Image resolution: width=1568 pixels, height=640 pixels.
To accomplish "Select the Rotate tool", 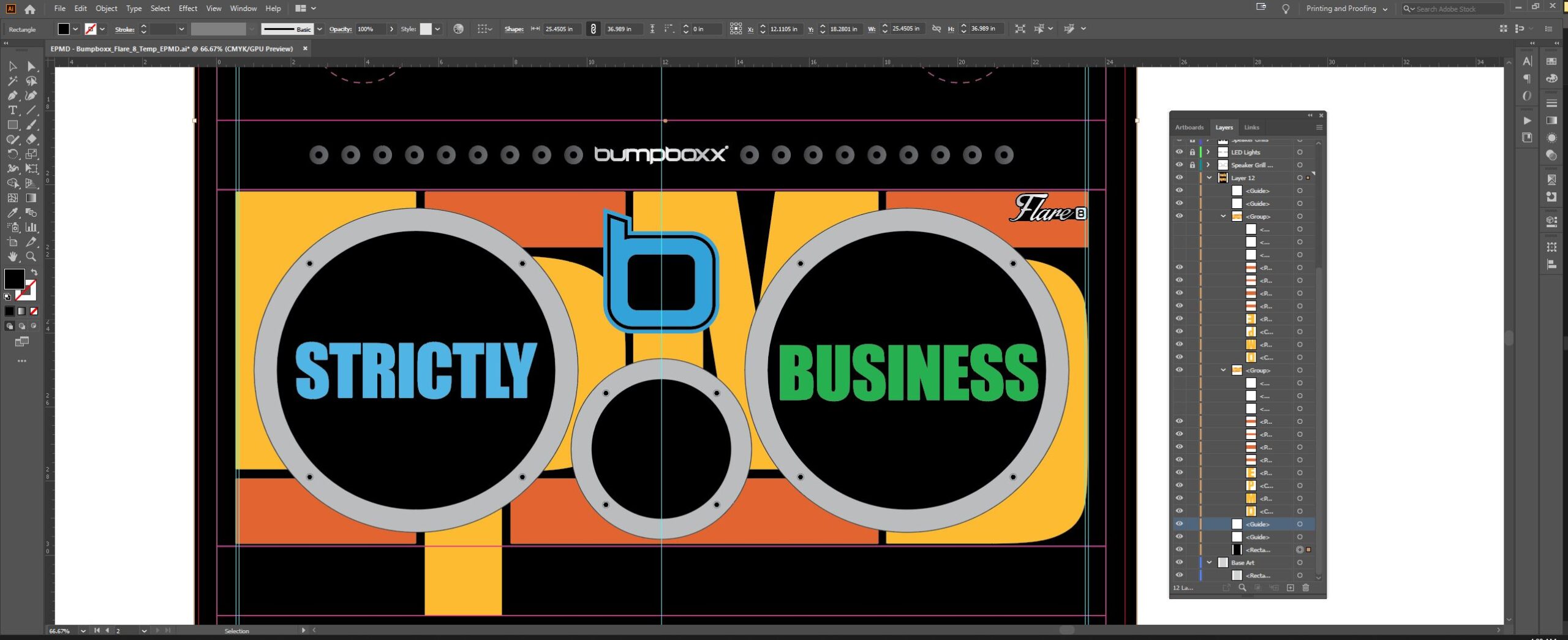I will point(12,154).
